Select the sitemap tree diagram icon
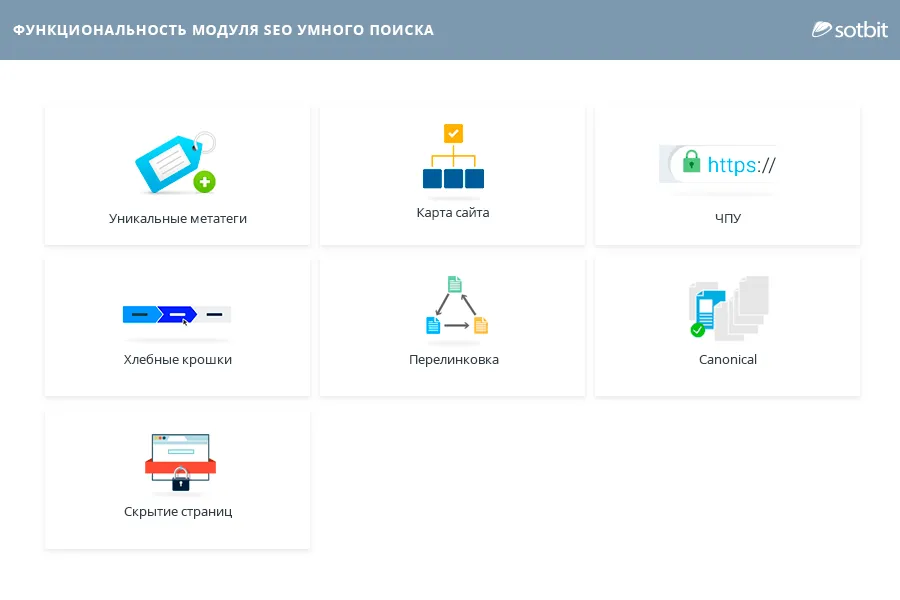This screenshot has width=900, height=600. point(453,156)
